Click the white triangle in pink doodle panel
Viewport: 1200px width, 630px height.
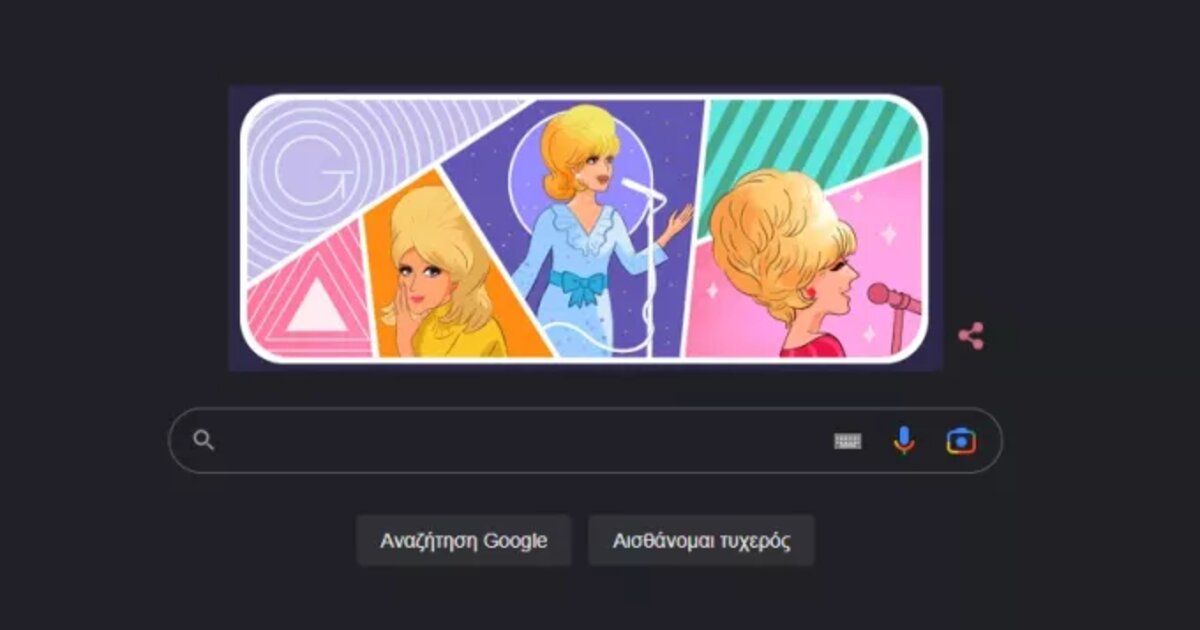point(317,304)
